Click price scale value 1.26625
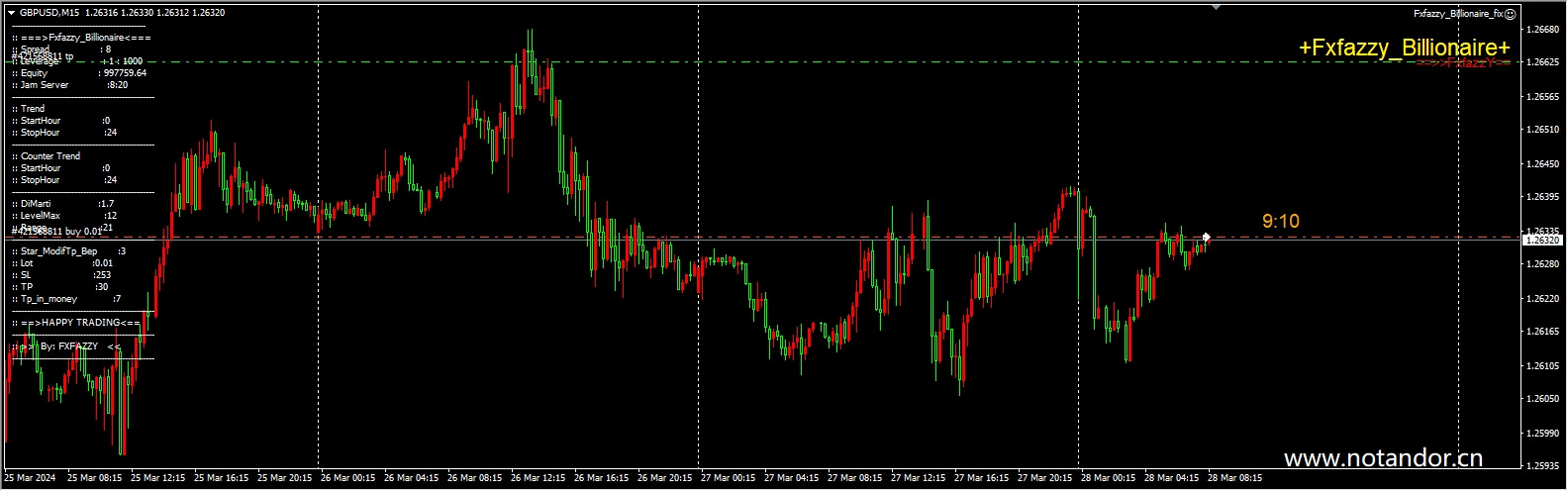Viewport: 1568px width, 491px height. pyautogui.click(x=1544, y=61)
